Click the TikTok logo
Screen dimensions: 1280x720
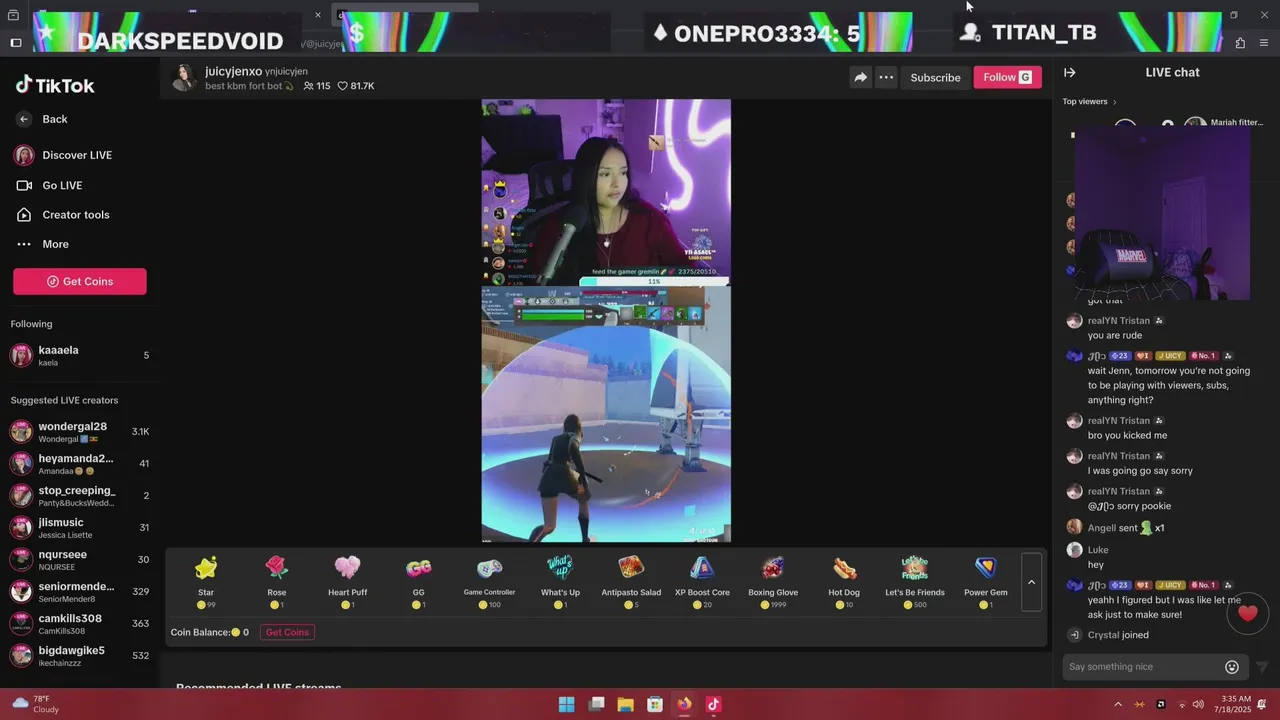coord(55,86)
